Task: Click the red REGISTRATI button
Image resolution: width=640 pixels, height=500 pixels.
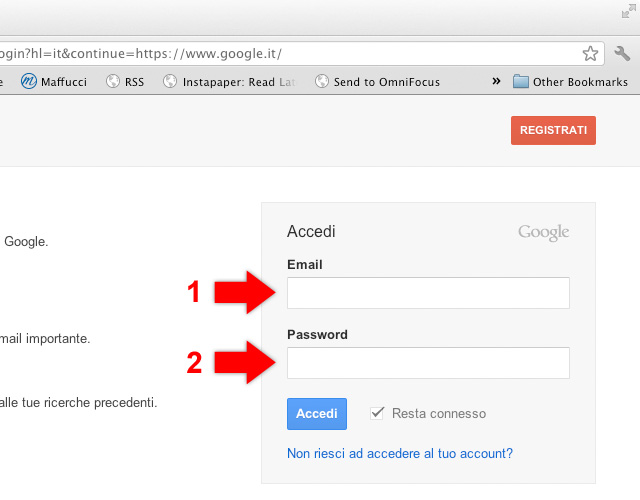Action: pyautogui.click(x=553, y=131)
